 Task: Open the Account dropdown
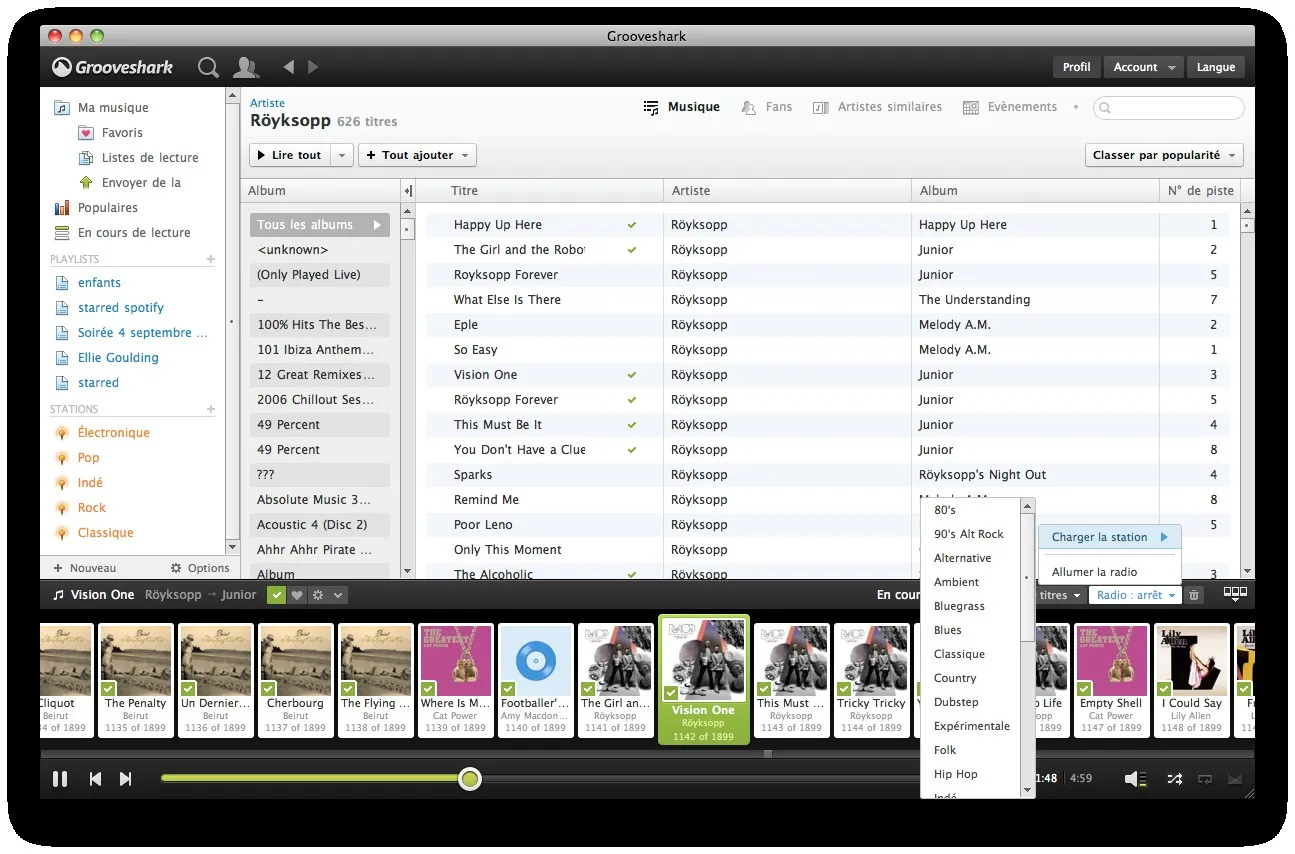click(1144, 67)
